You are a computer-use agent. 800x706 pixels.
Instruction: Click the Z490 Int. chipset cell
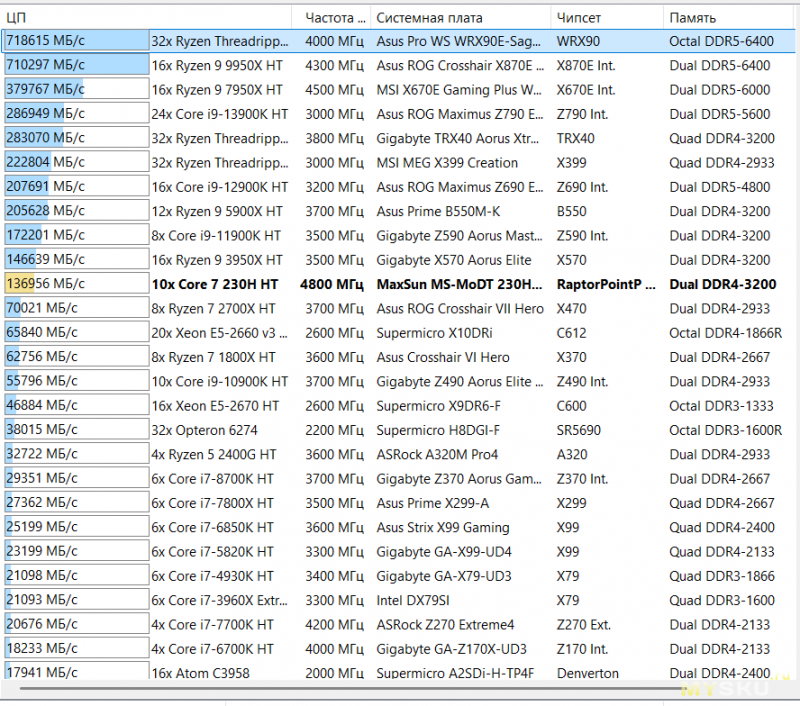[x=582, y=382]
